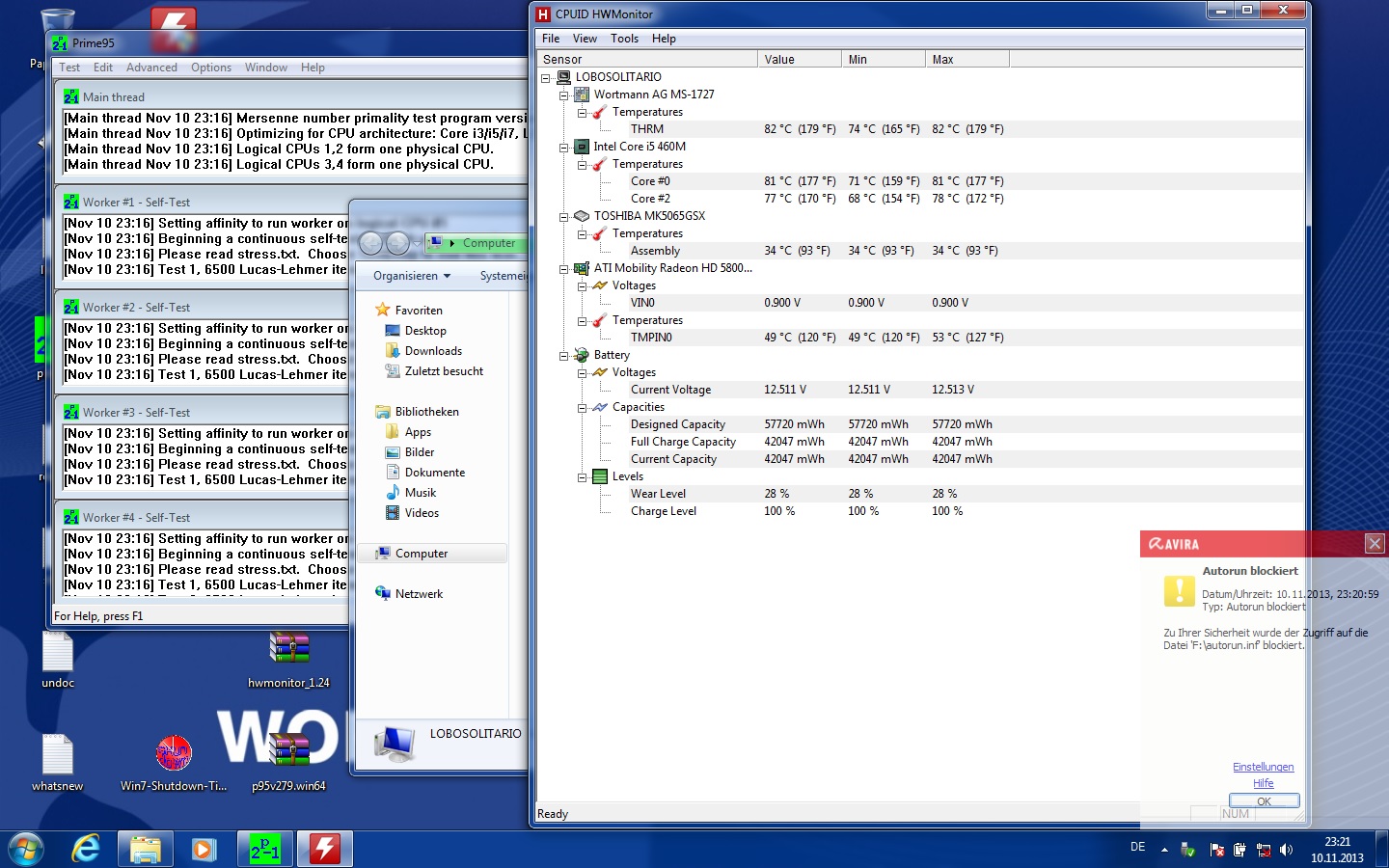This screenshot has height=868, width=1389.
Task: Click the Value column header
Action: pos(800,59)
